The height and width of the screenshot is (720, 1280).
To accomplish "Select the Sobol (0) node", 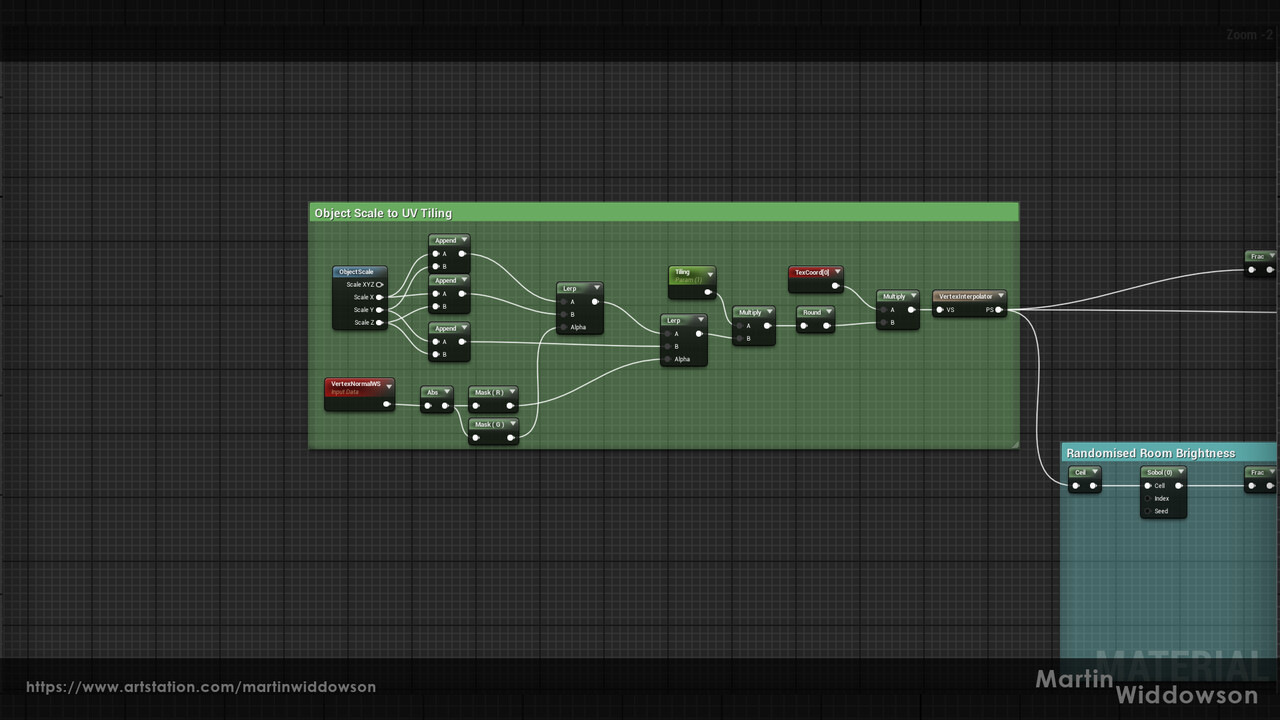I will (x=1160, y=471).
